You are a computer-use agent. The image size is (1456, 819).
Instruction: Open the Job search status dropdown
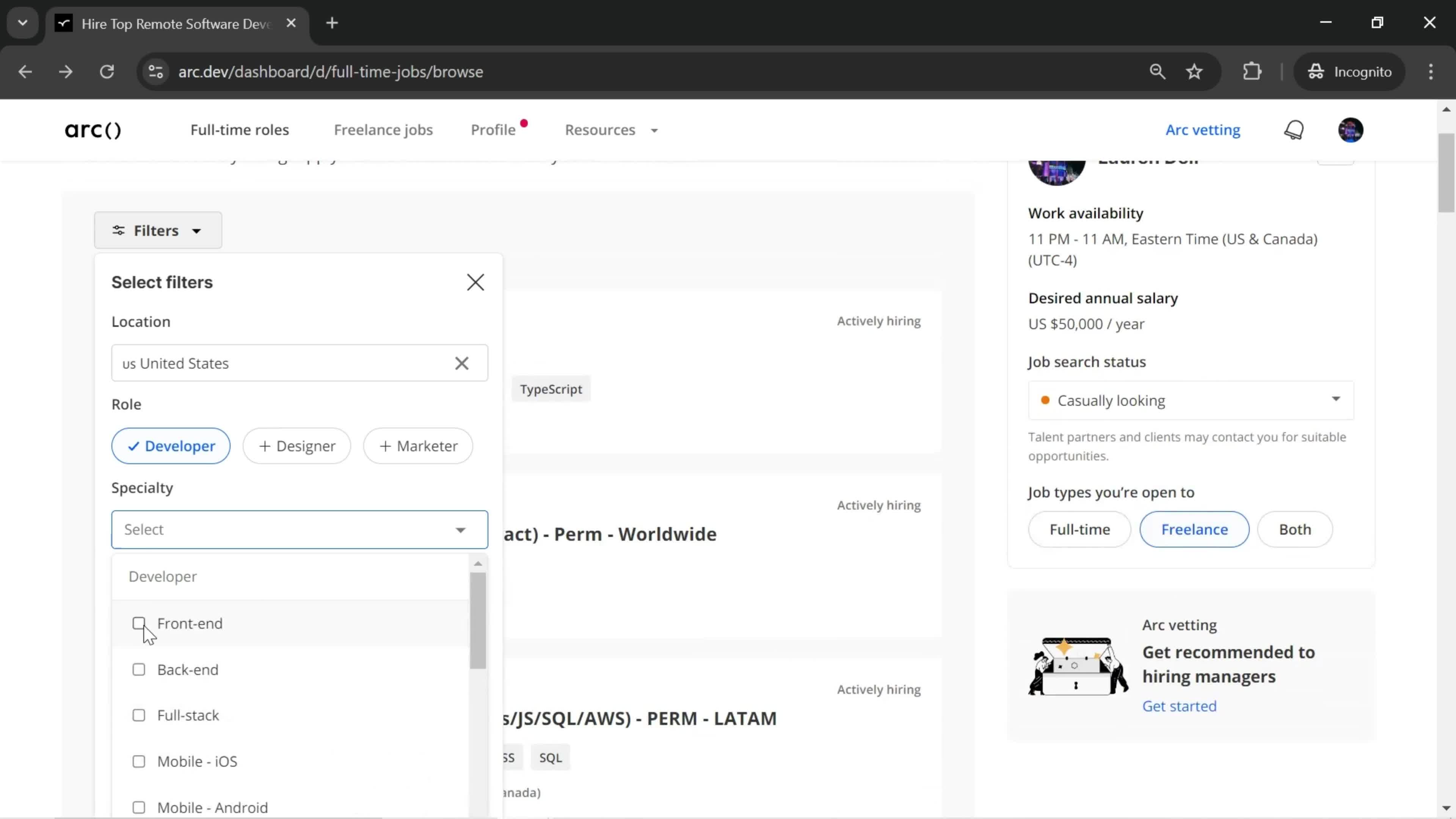[1191, 401]
